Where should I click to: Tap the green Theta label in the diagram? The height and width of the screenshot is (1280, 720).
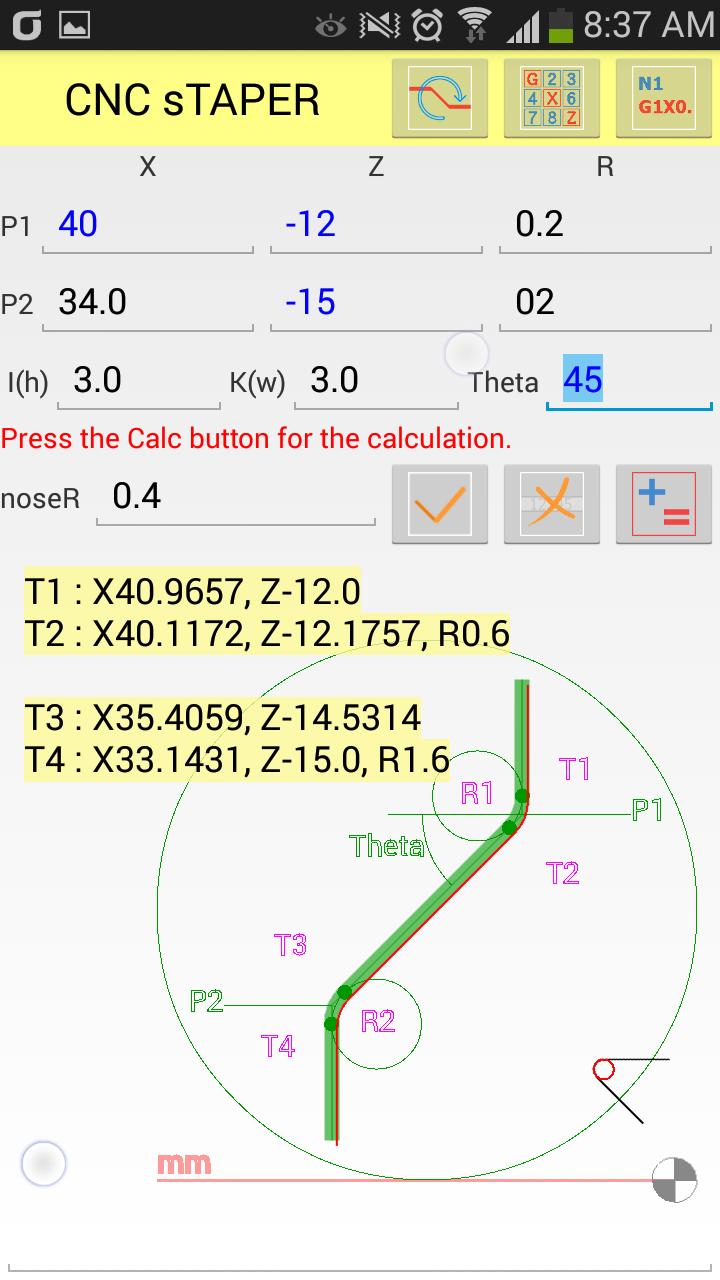387,846
